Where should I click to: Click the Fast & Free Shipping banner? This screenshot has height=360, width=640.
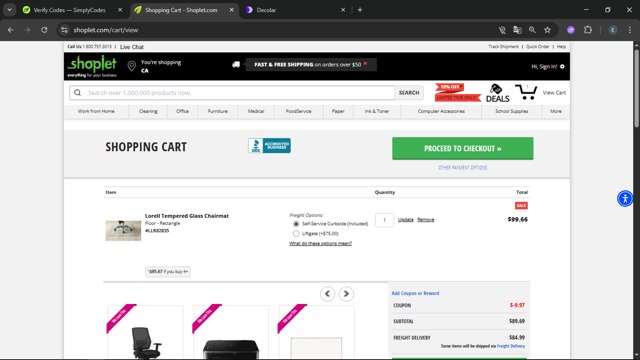[311, 64]
